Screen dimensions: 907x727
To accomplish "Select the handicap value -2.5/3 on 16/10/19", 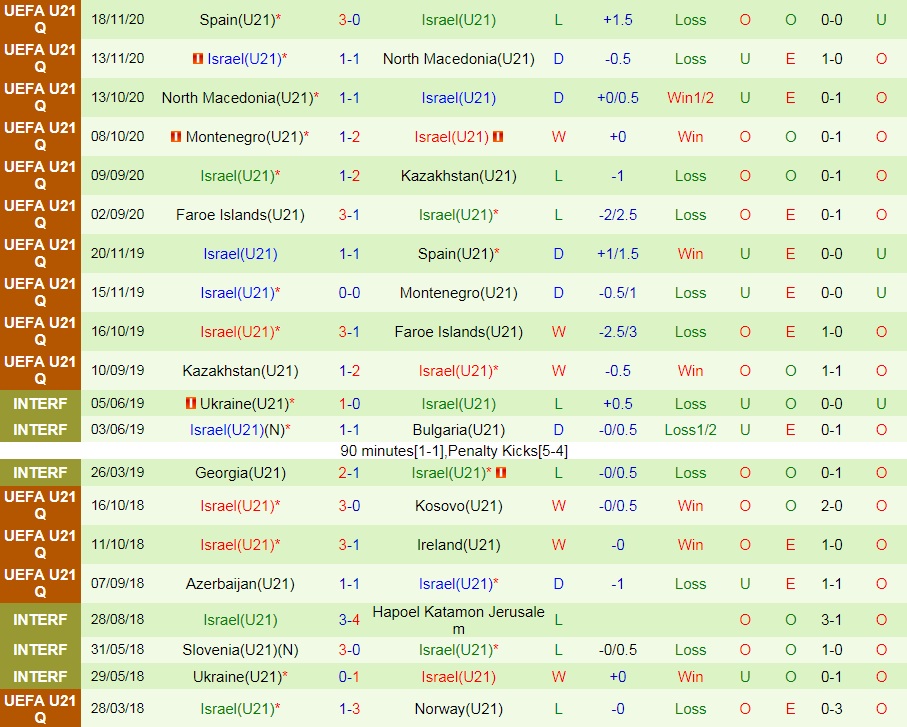I will point(618,332).
